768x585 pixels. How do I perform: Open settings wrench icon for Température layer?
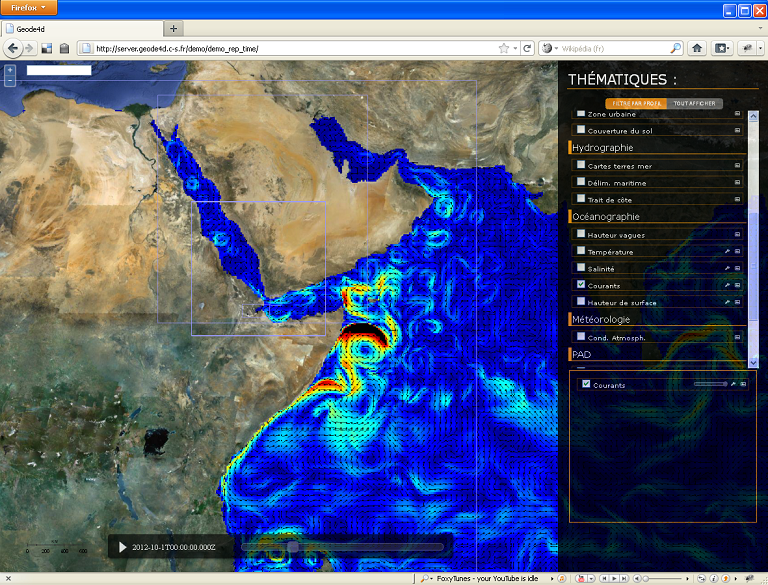tap(727, 252)
